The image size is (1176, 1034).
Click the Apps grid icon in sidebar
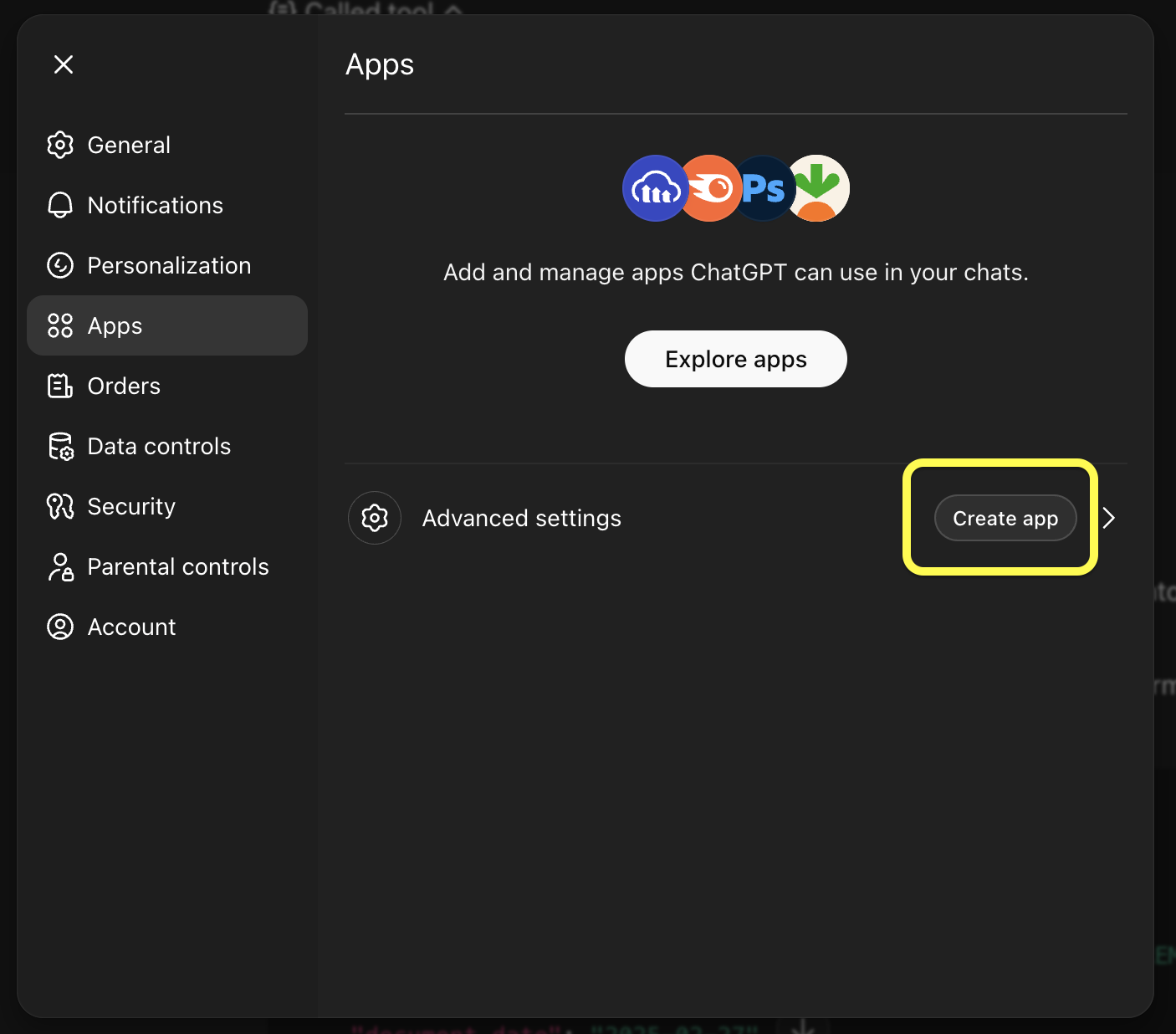click(60, 325)
